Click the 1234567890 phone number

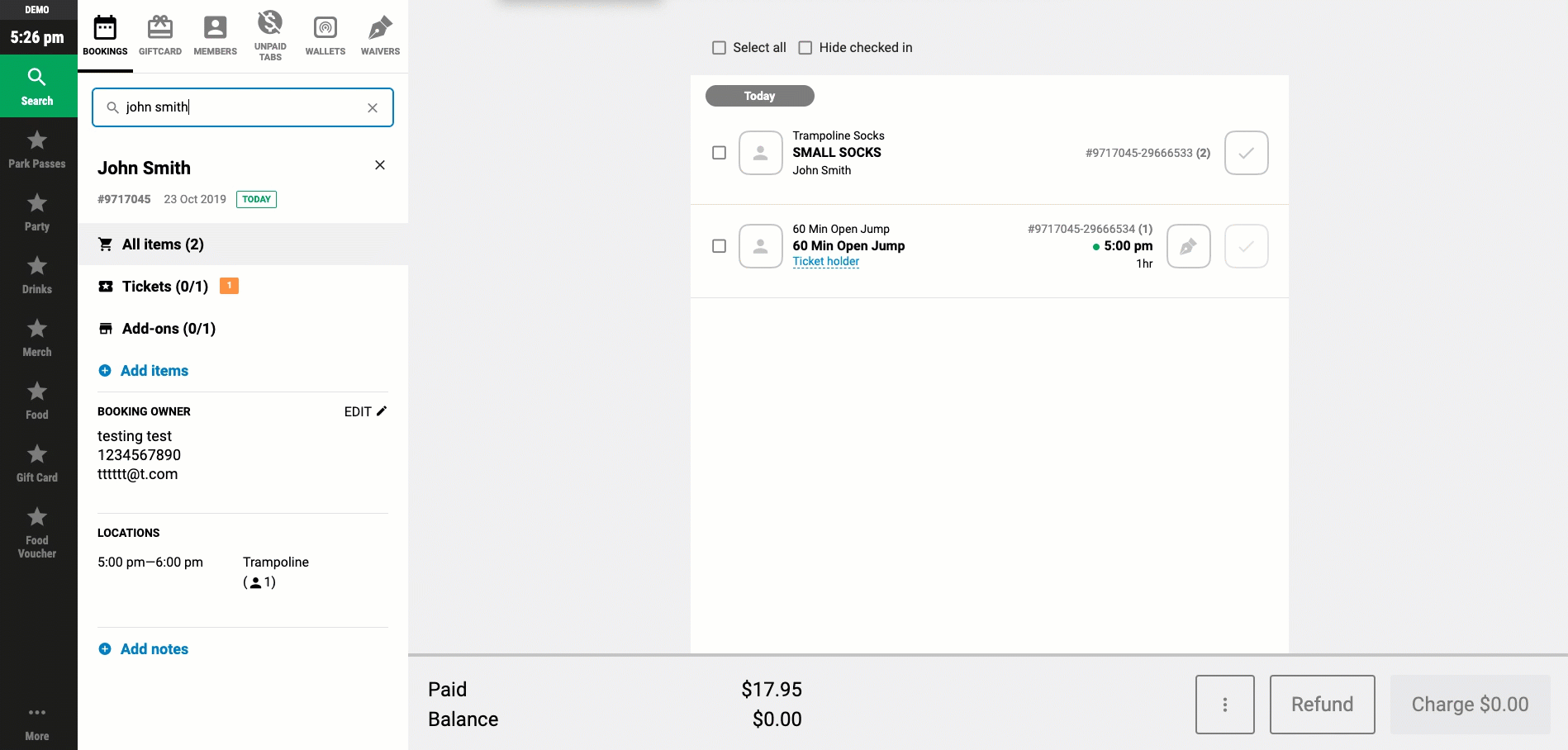pyautogui.click(x=139, y=455)
